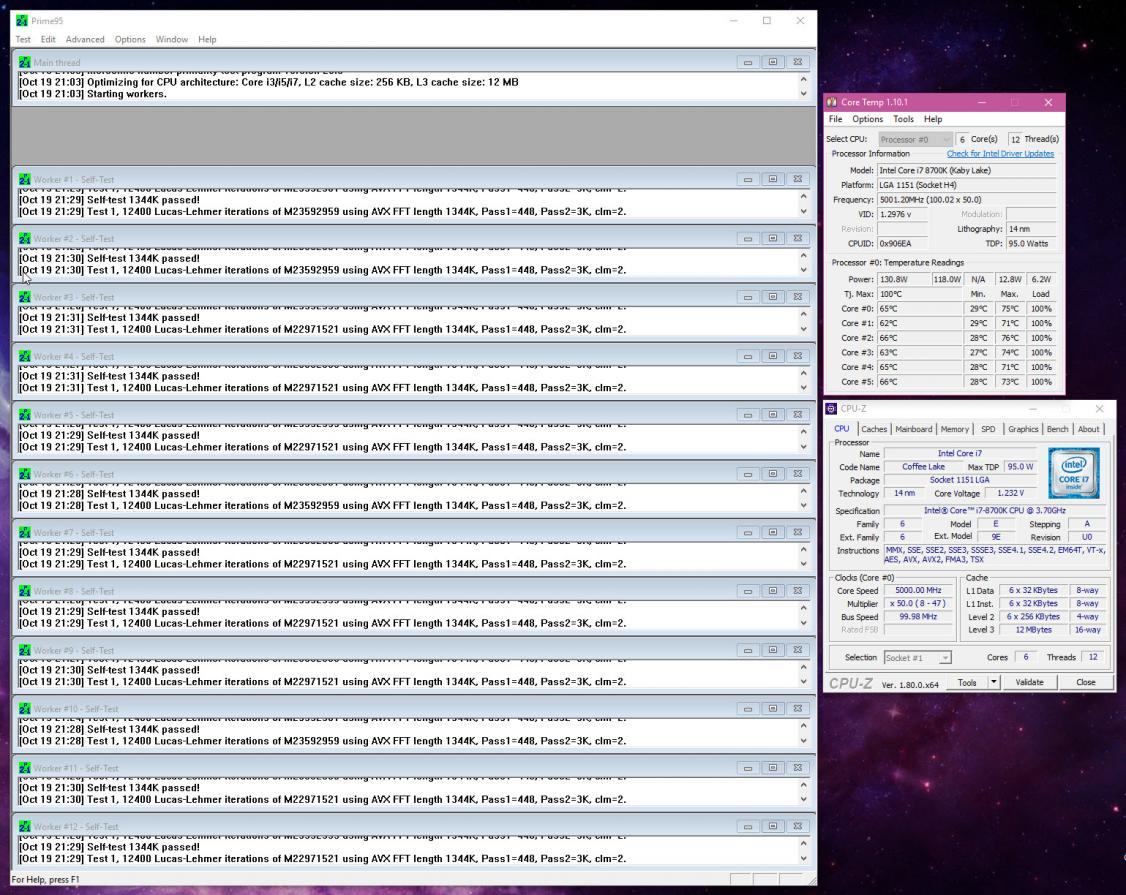Screen dimensions: 1126x895
Task: Click Worker #12 Self-Test window icon
Action: [x=25, y=827]
